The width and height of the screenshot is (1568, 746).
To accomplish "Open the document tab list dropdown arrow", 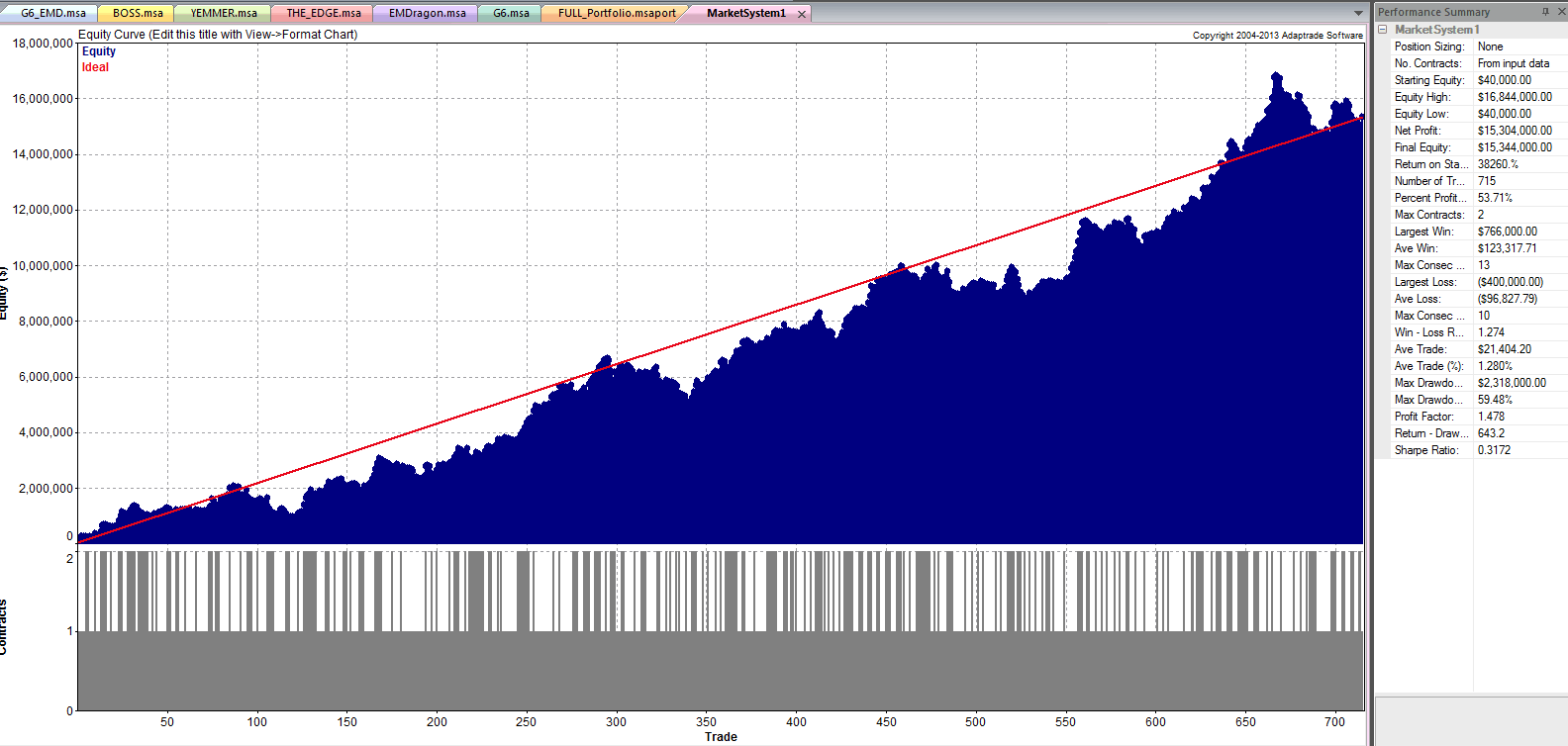I will point(1358,13).
